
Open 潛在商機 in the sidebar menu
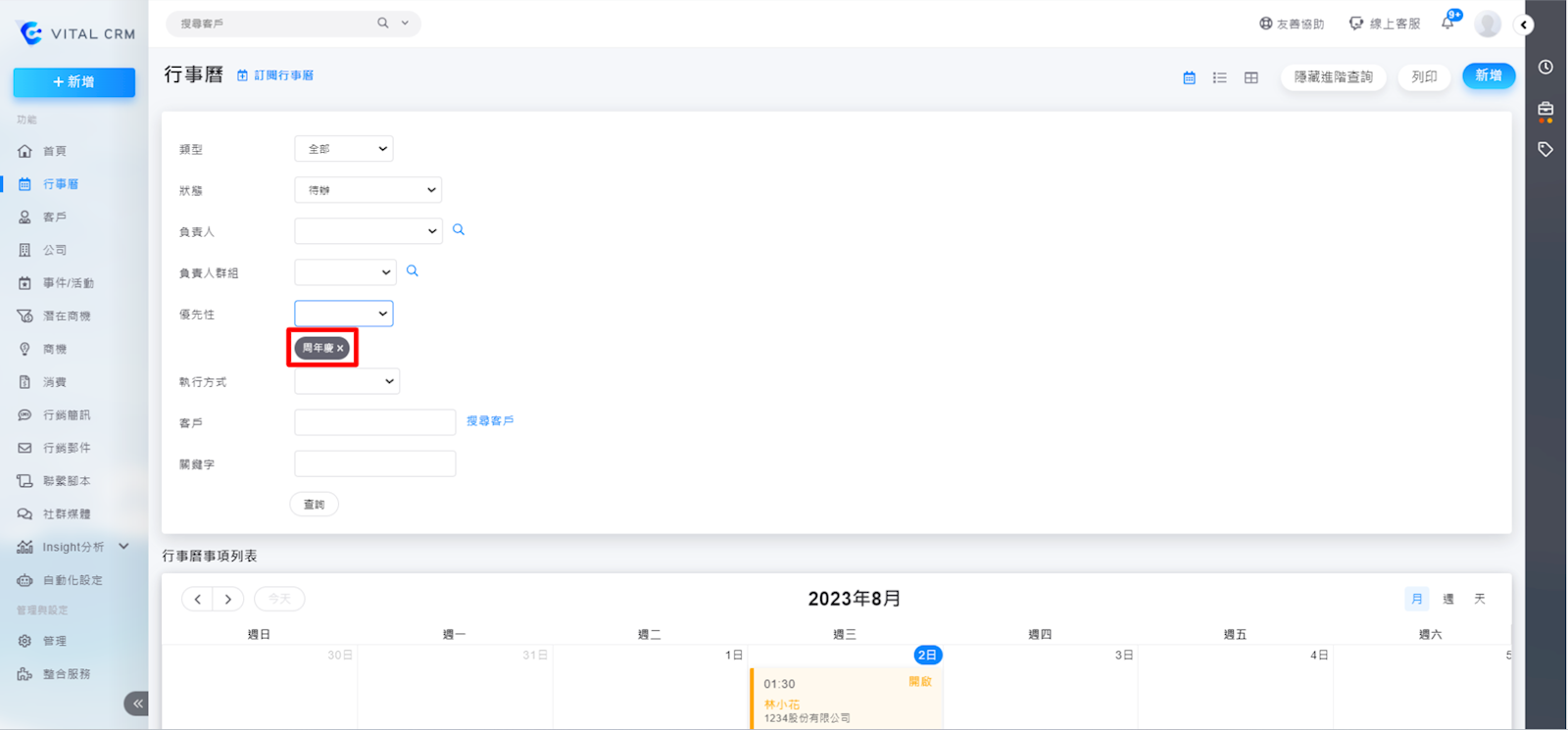point(66,316)
